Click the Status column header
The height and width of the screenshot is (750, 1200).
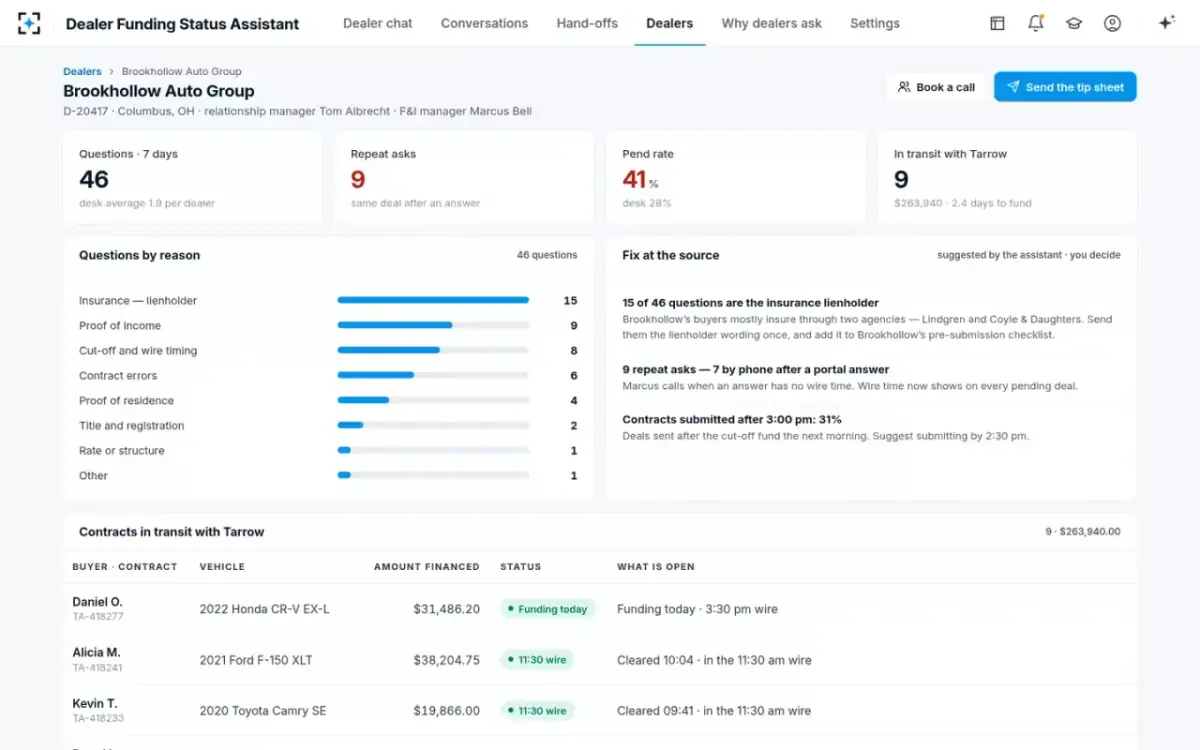point(521,567)
